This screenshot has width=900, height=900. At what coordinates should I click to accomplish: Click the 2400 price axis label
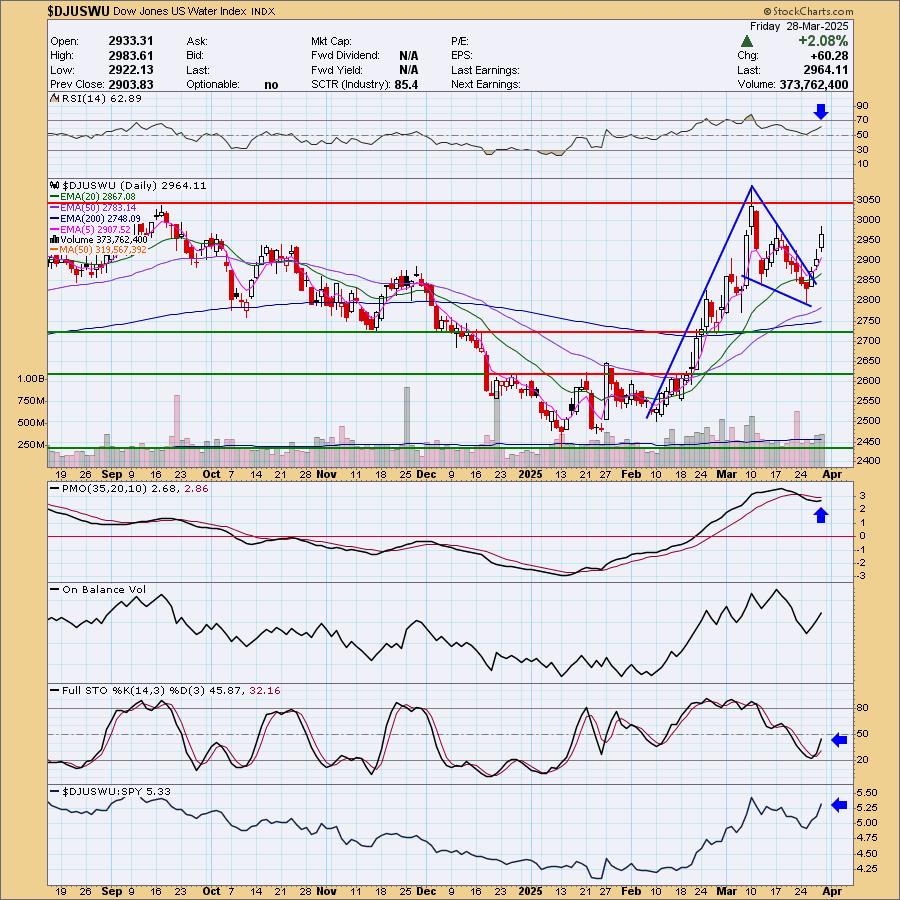point(868,460)
